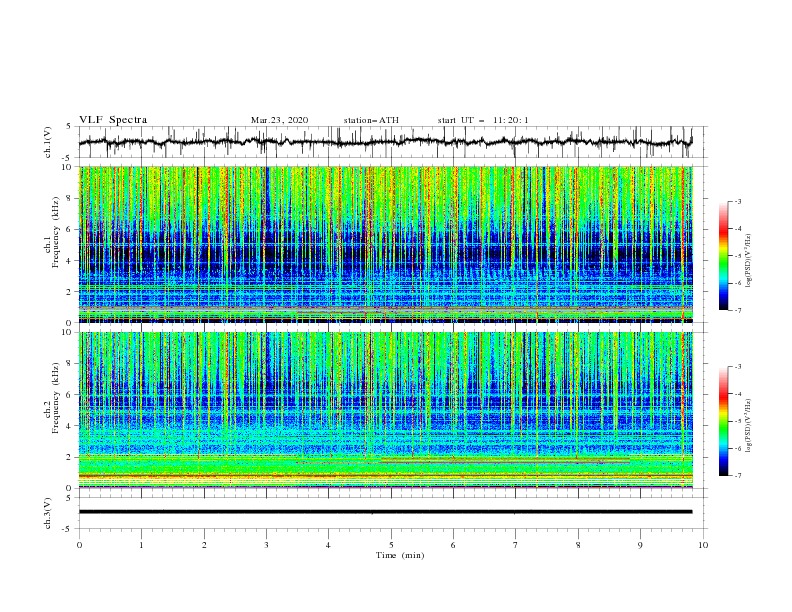Click the ch.1 "Frequency (kHz)" axis label
Viewport: 792px width, 612px height.
(x=57, y=233)
